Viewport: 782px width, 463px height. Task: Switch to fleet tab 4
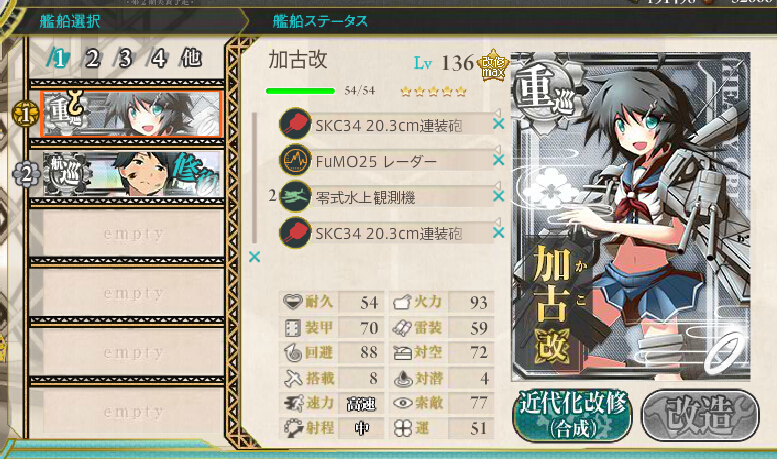coord(158,58)
